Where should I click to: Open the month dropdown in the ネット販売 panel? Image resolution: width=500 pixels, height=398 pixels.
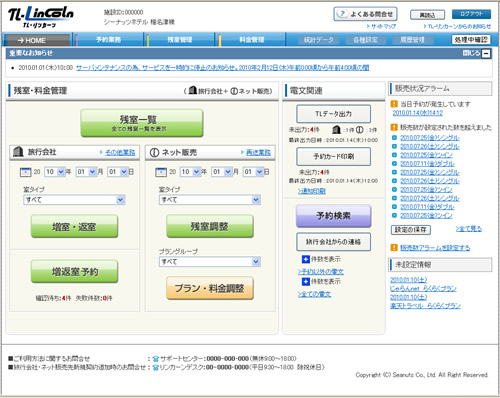tap(222, 172)
